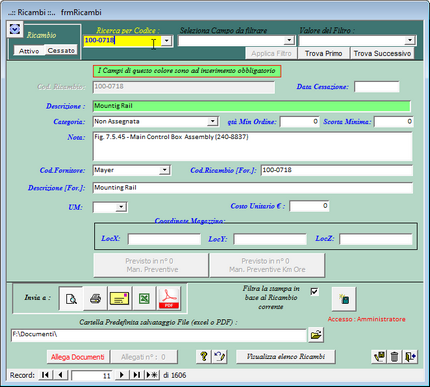430x387 pixels.
Task: Click the undo edit pencil icon
Action: 219,356
